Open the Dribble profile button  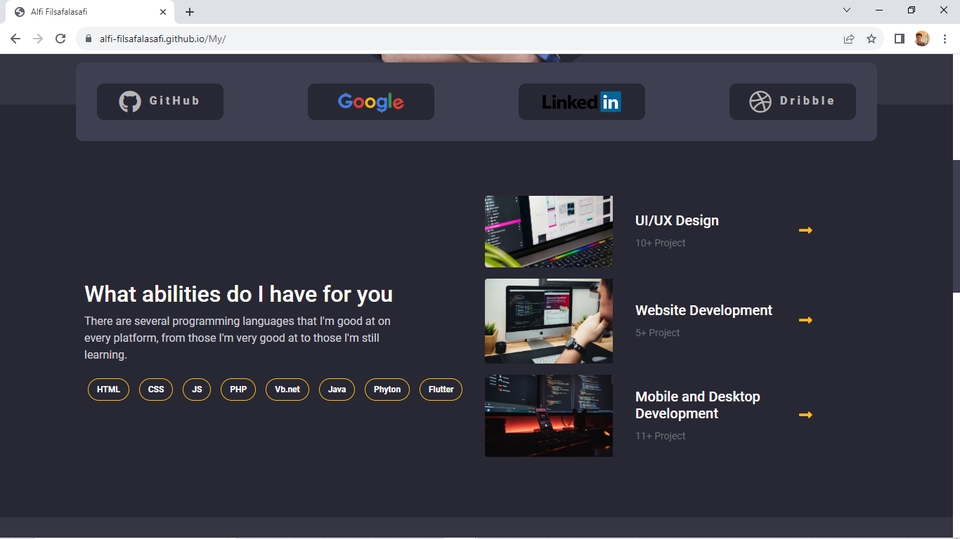pyautogui.click(x=792, y=101)
